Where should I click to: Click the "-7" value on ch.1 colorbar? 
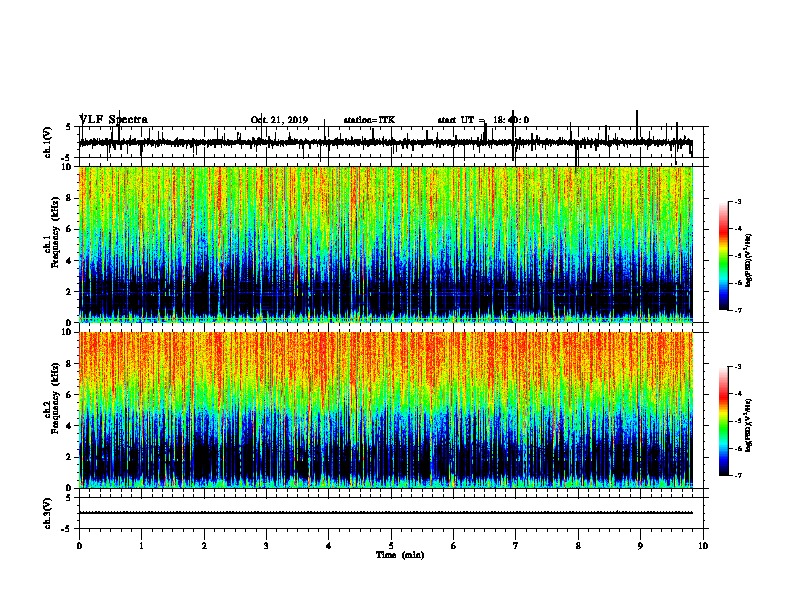click(x=738, y=310)
